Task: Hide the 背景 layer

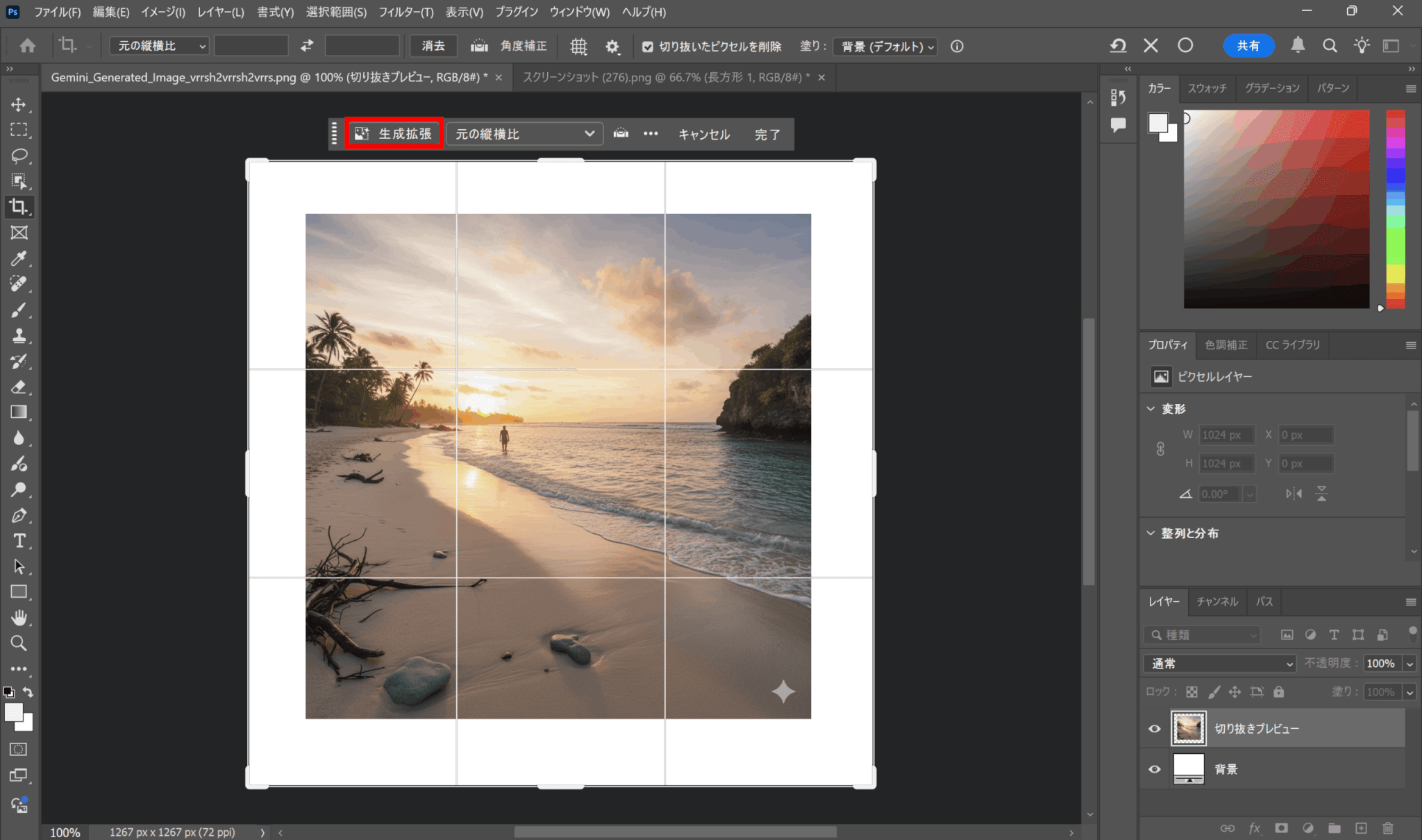Action: pos(1155,769)
